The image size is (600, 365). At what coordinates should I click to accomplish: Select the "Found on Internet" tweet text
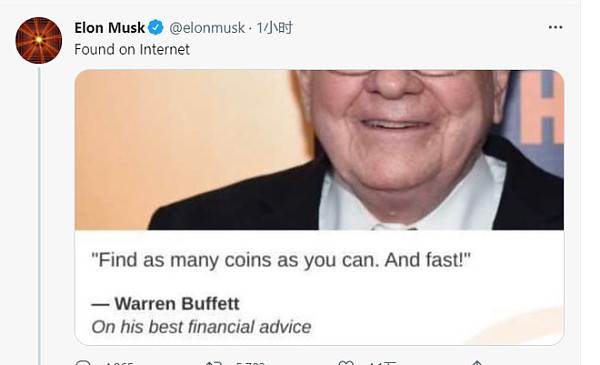[x=132, y=49]
